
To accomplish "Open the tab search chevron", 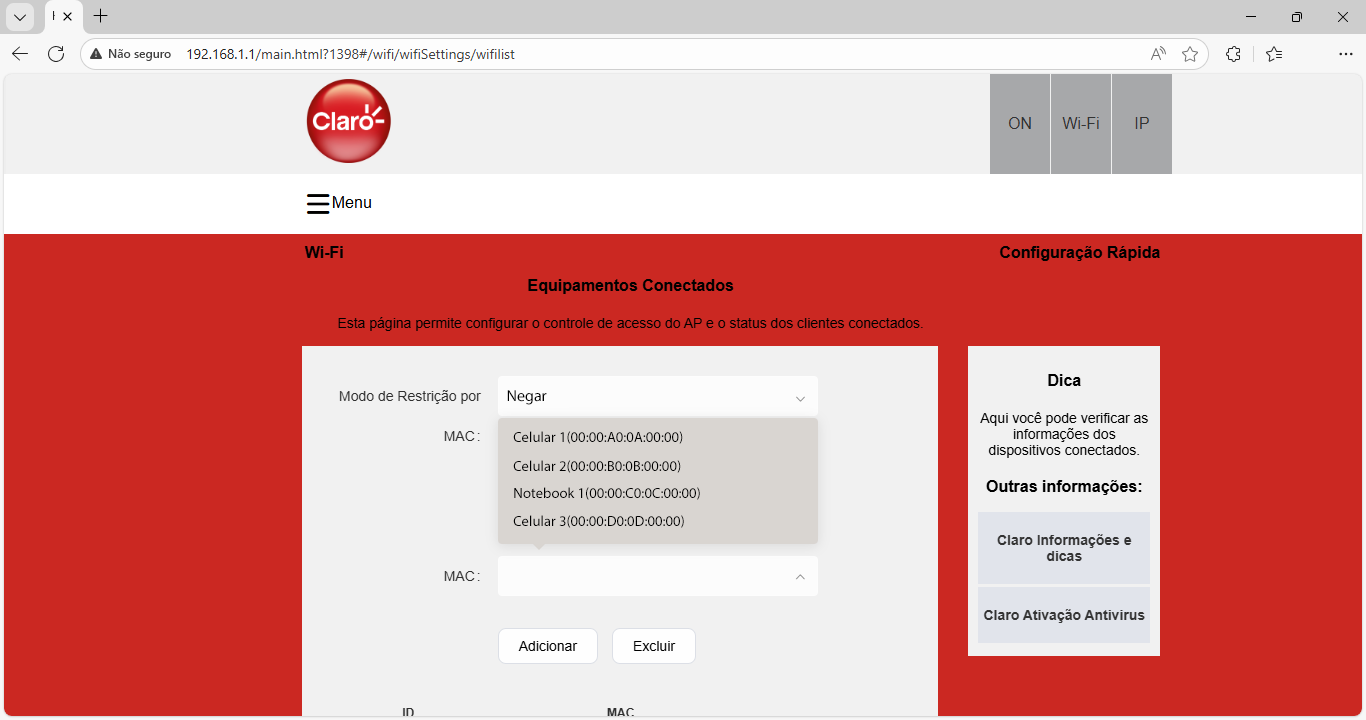I will pos(20,17).
